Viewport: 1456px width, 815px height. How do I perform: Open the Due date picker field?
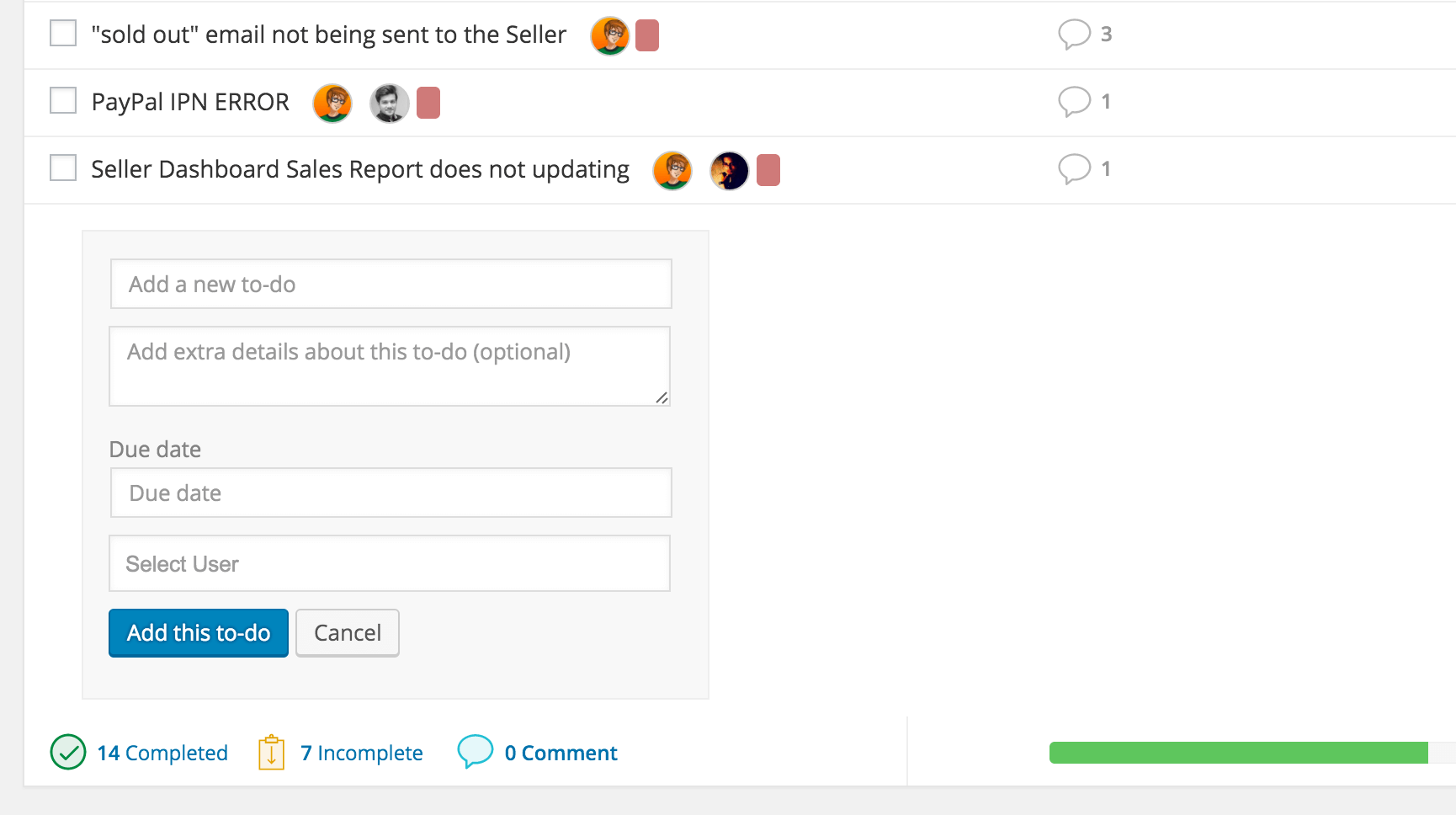click(391, 493)
